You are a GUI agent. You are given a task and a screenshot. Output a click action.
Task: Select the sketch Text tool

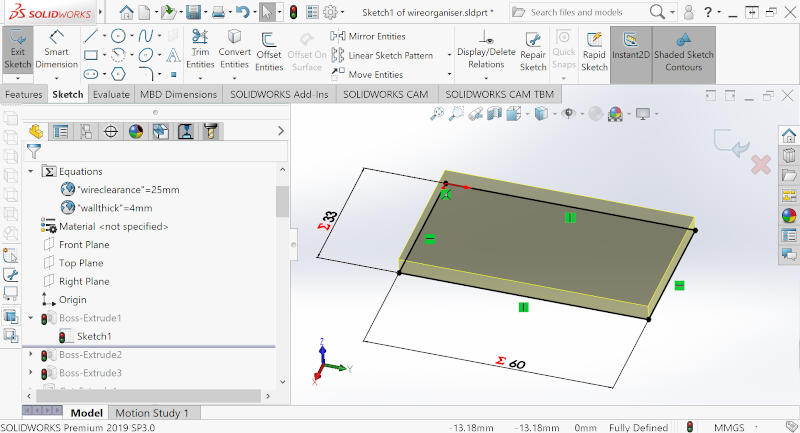173,55
